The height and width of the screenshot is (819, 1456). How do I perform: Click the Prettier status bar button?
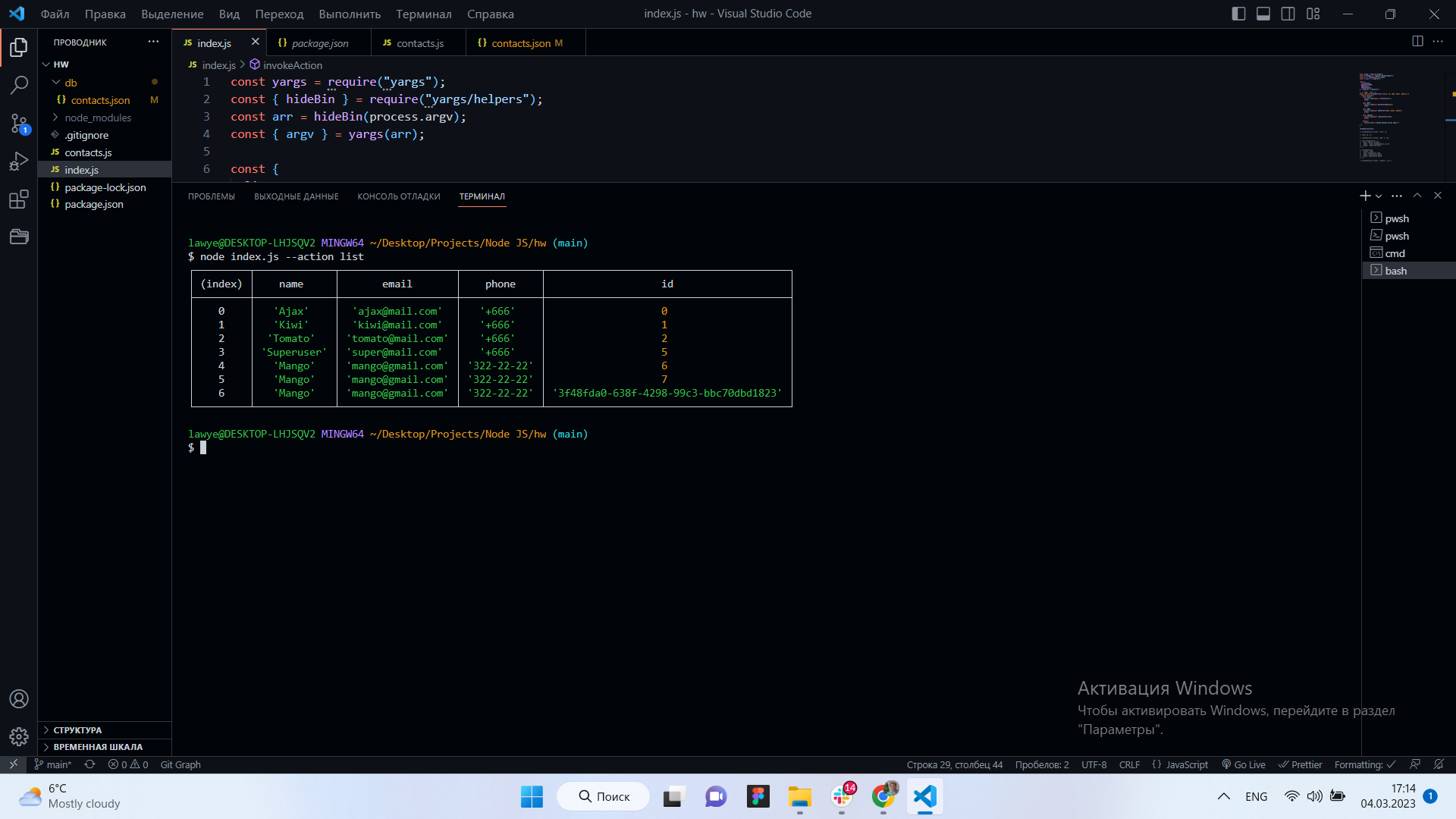pos(1300,764)
